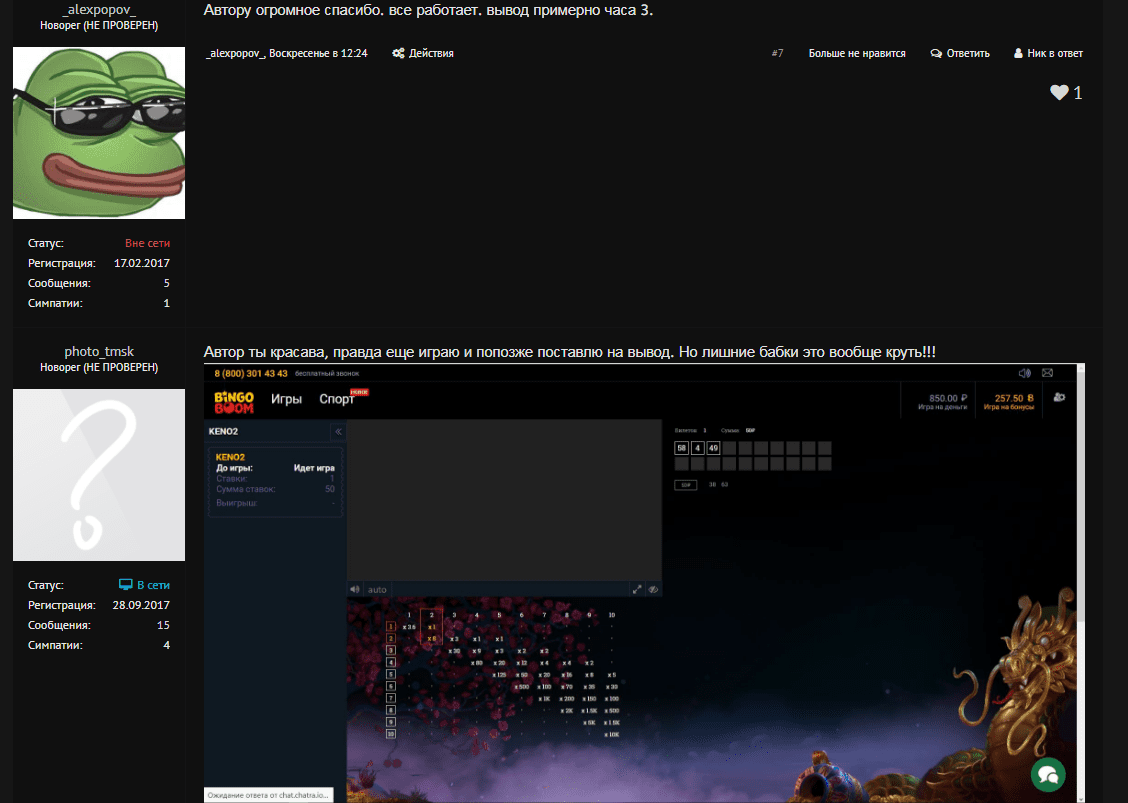Click "Ответить" to reply to post
Screen dimensions: 1128x803
tap(960, 54)
